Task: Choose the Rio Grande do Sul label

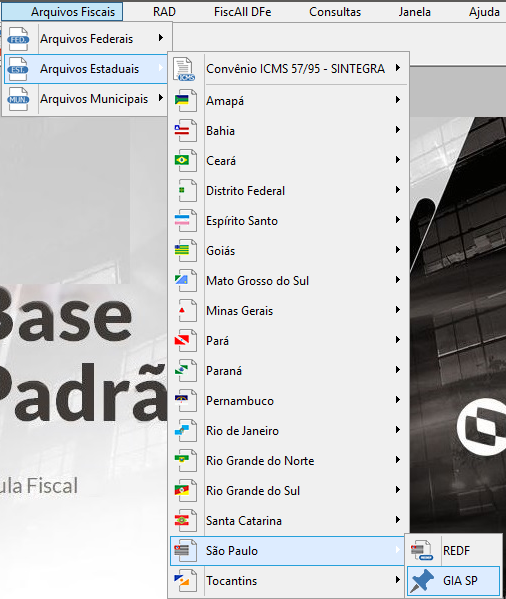Action: coord(253,491)
